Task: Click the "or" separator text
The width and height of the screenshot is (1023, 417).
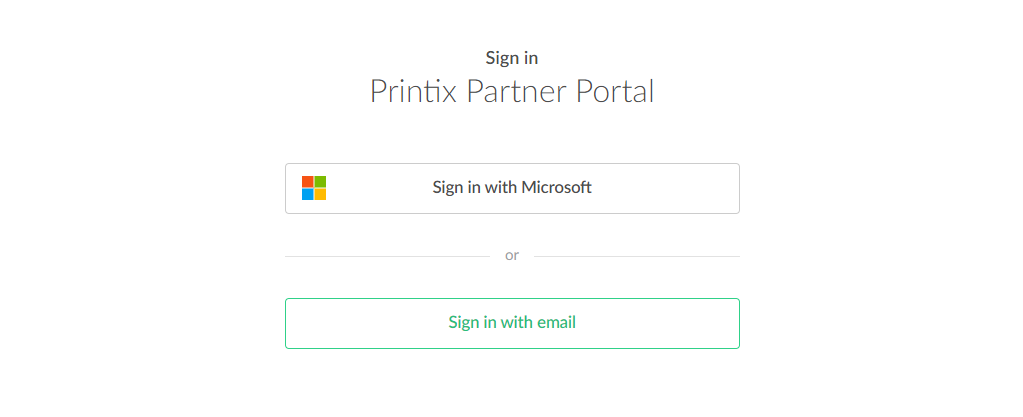Action: [512, 256]
